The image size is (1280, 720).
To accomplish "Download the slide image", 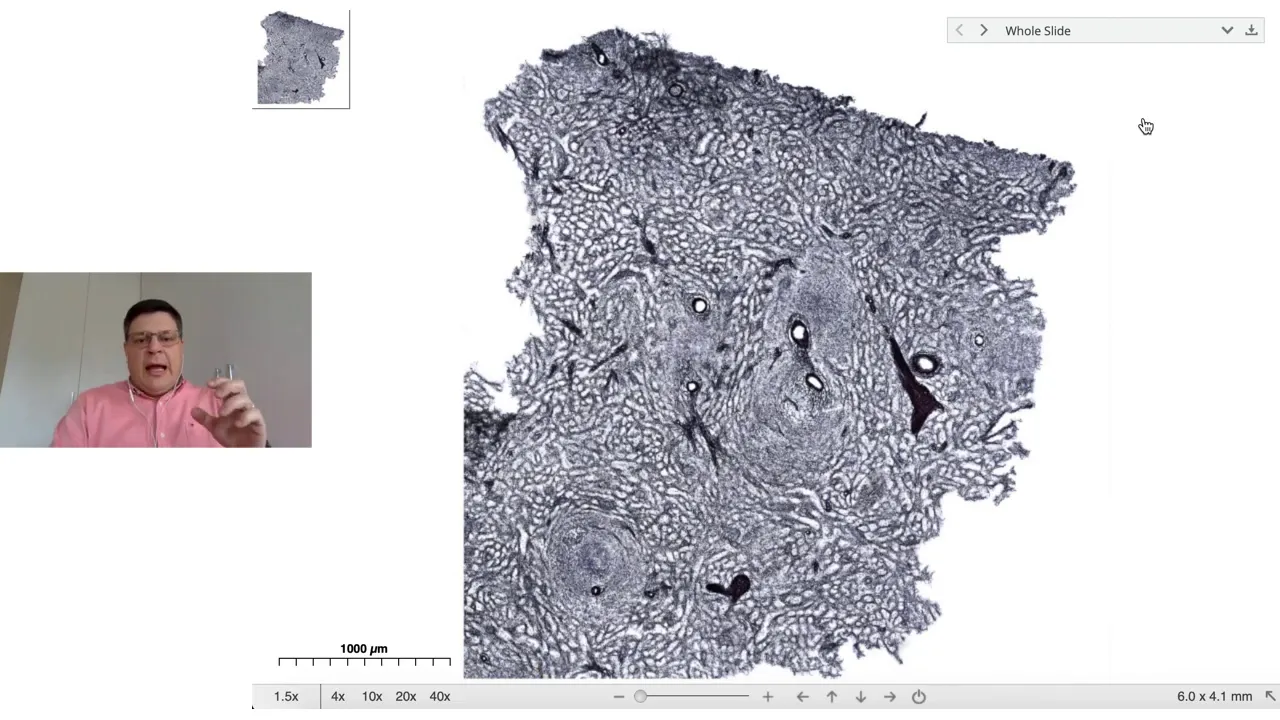I will tap(1251, 31).
